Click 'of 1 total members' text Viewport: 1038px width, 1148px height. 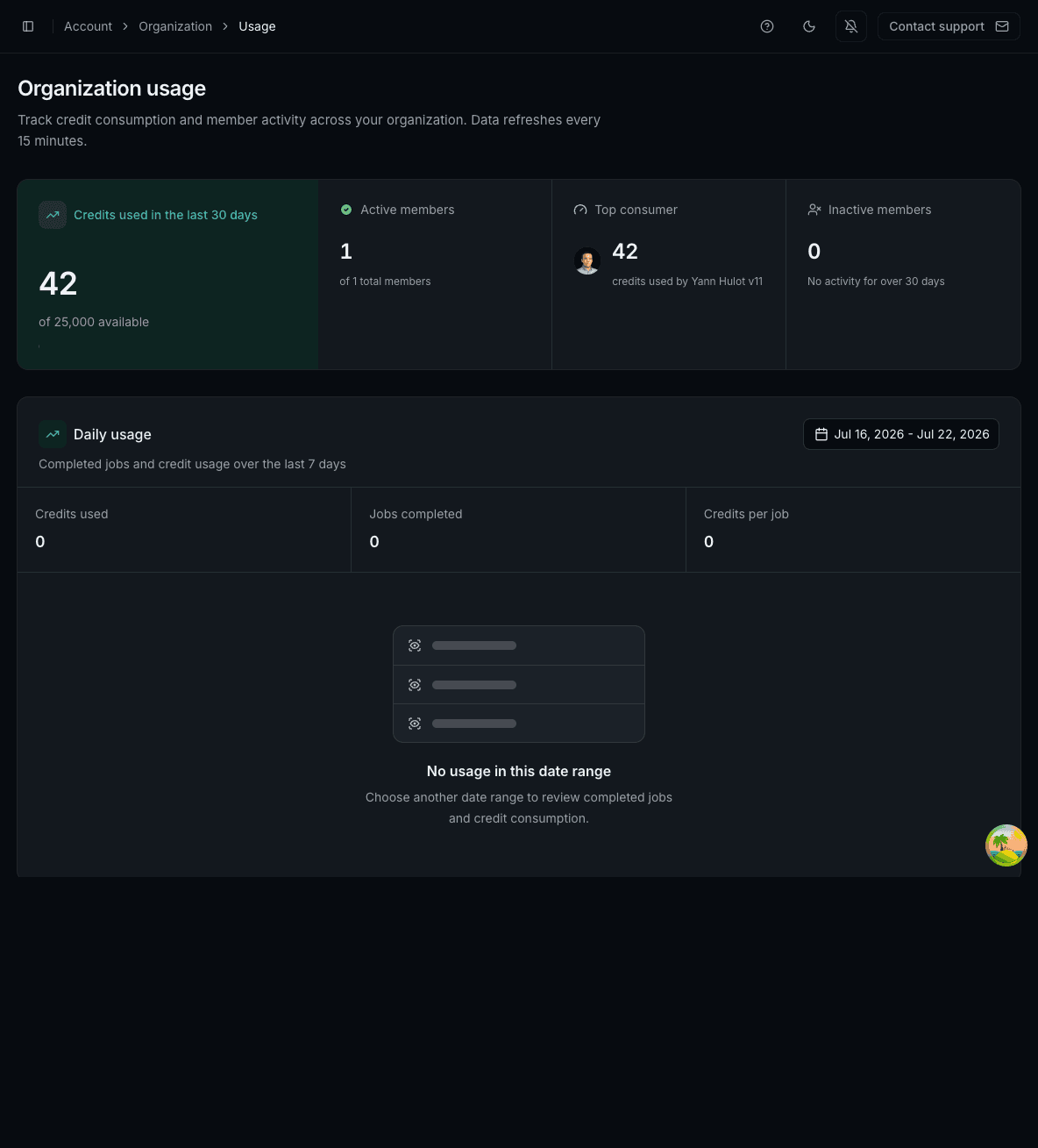[385, 282]
